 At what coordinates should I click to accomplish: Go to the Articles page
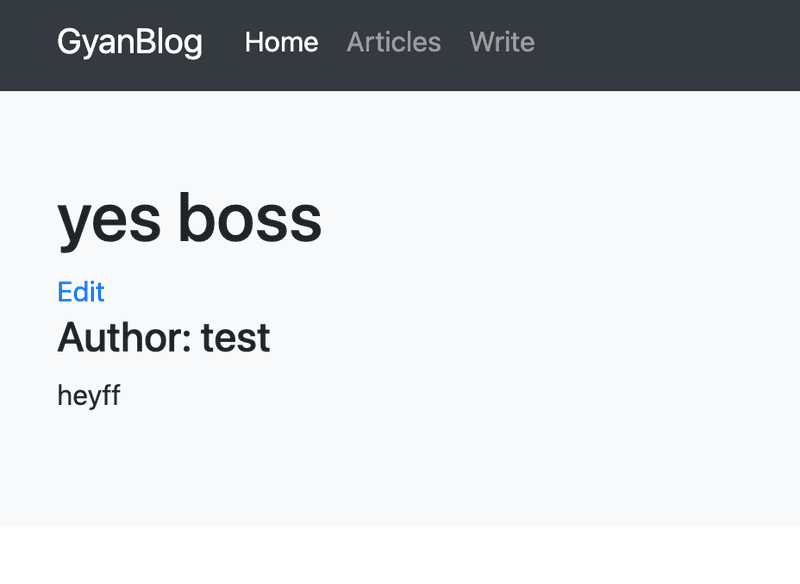point(393,42)
